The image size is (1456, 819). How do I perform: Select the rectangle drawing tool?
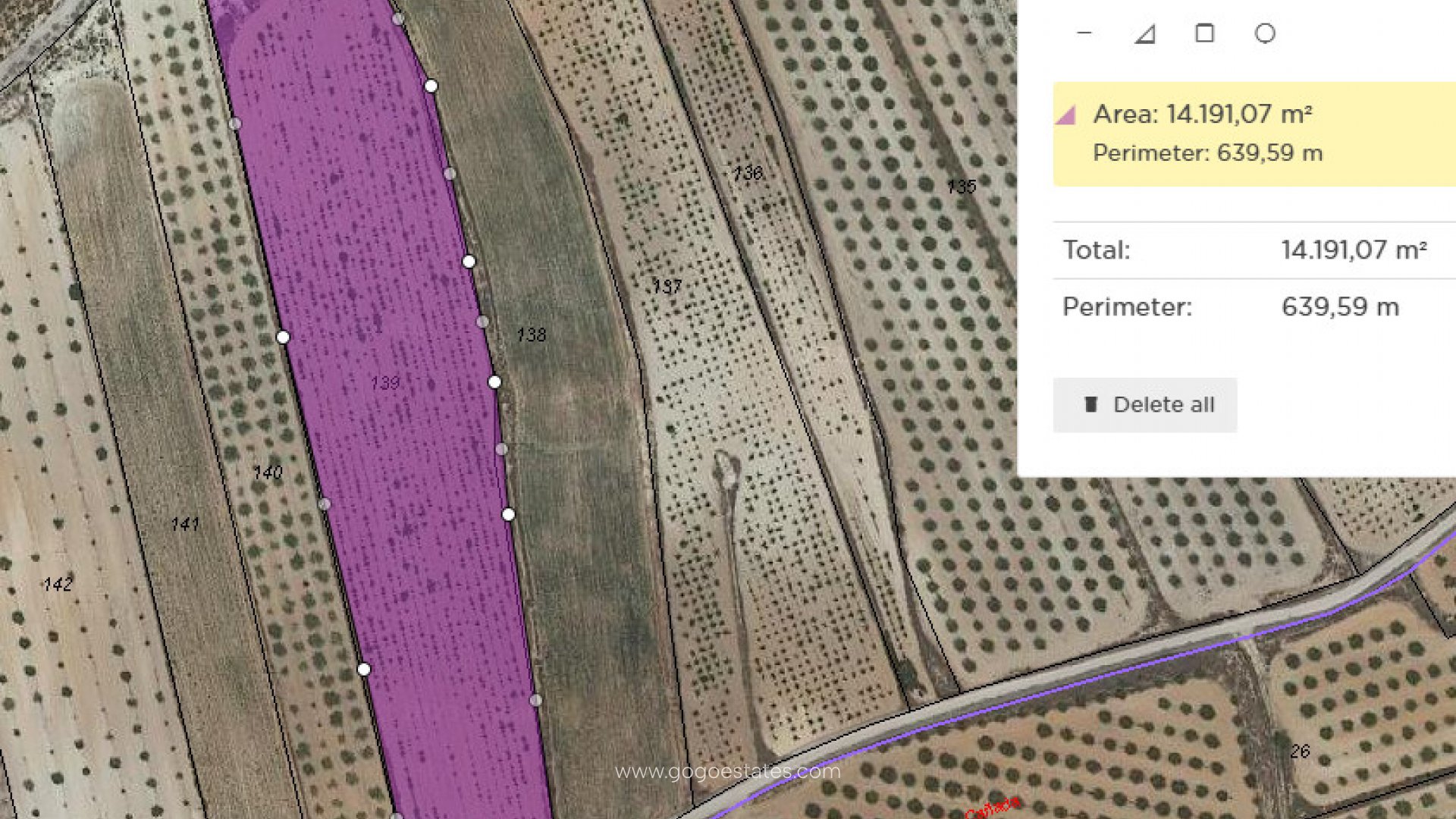pyautogui.click(x=1204, y=33)
